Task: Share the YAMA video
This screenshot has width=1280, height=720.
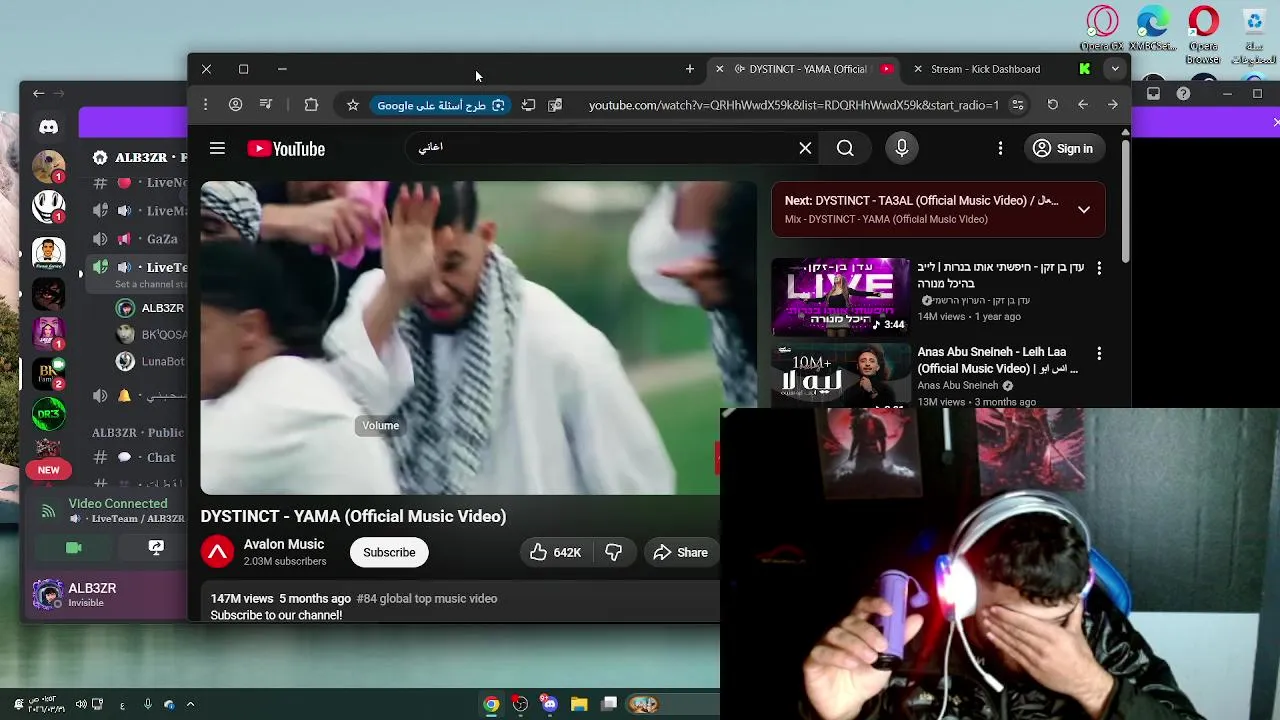Action: [x=680, y=552]
